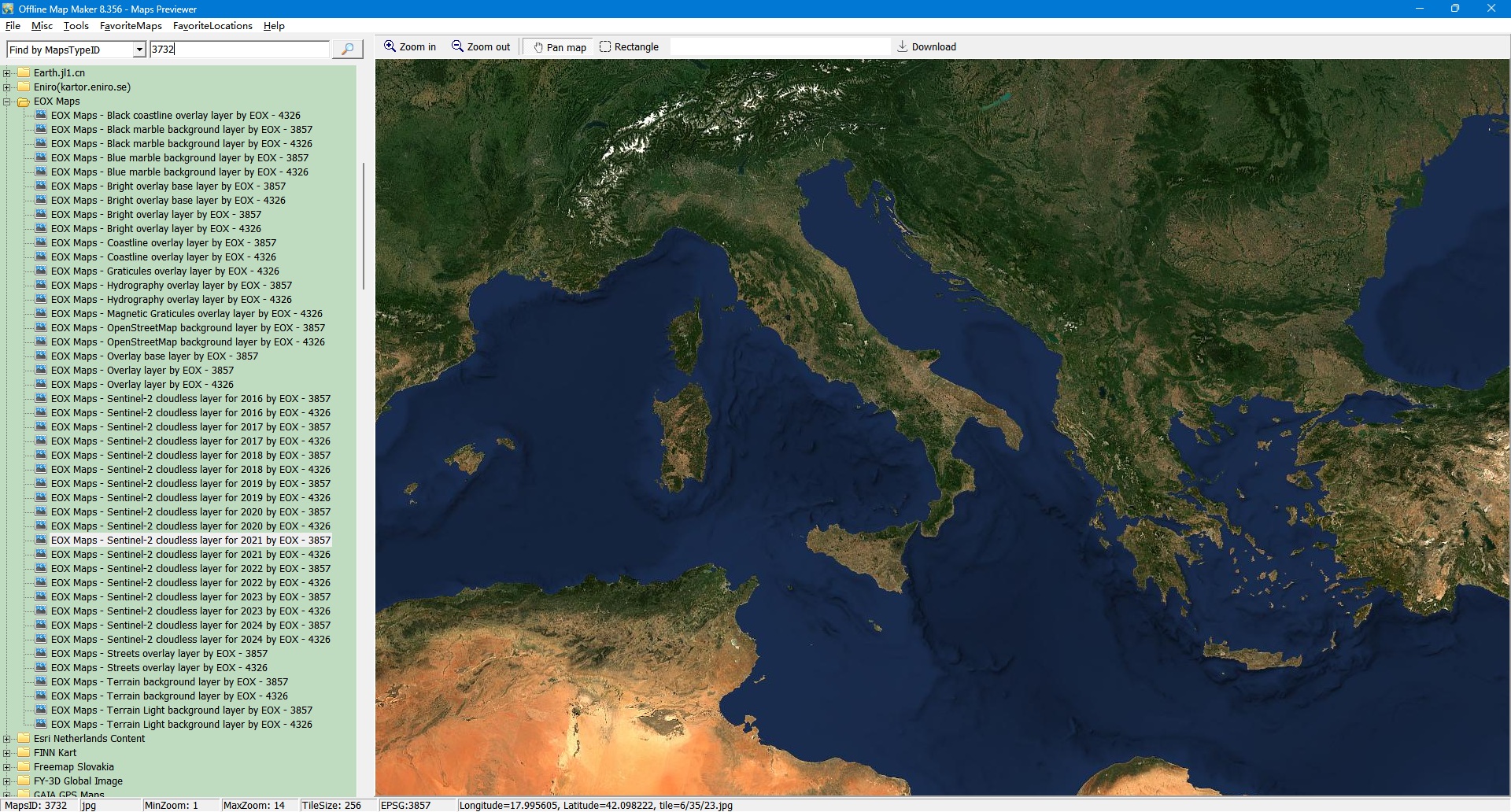Click the magnifier search button
Image resolution: width=1511 pixels, height=812 pixels.
(347, 49)
